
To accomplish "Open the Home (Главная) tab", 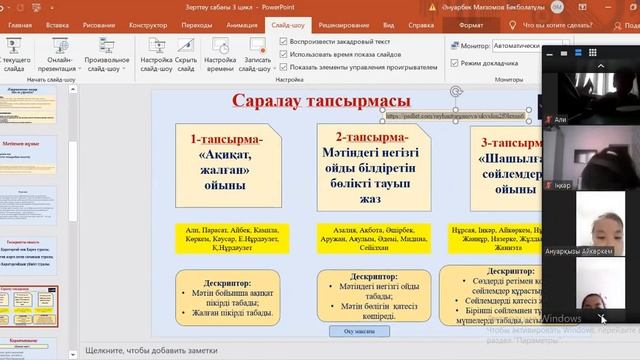I will 20,25.
